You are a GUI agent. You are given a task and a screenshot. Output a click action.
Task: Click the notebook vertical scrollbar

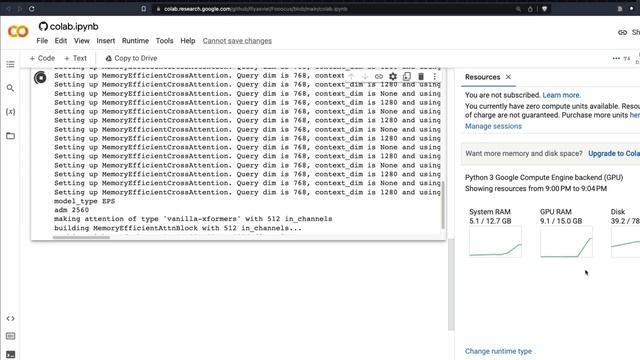pyautogui.click(x=451, y=284)
